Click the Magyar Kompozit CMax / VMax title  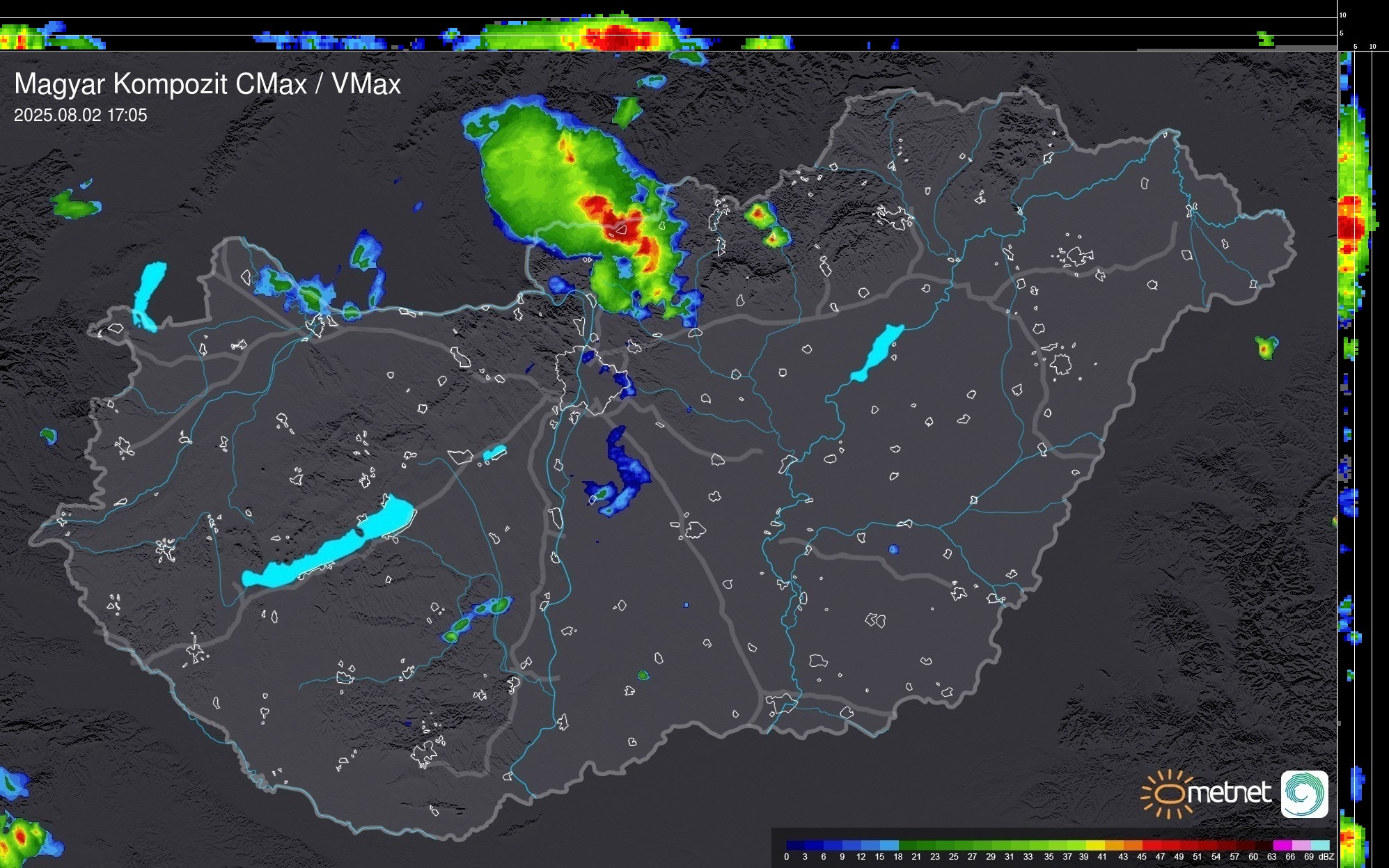click(x=207, y=84)
